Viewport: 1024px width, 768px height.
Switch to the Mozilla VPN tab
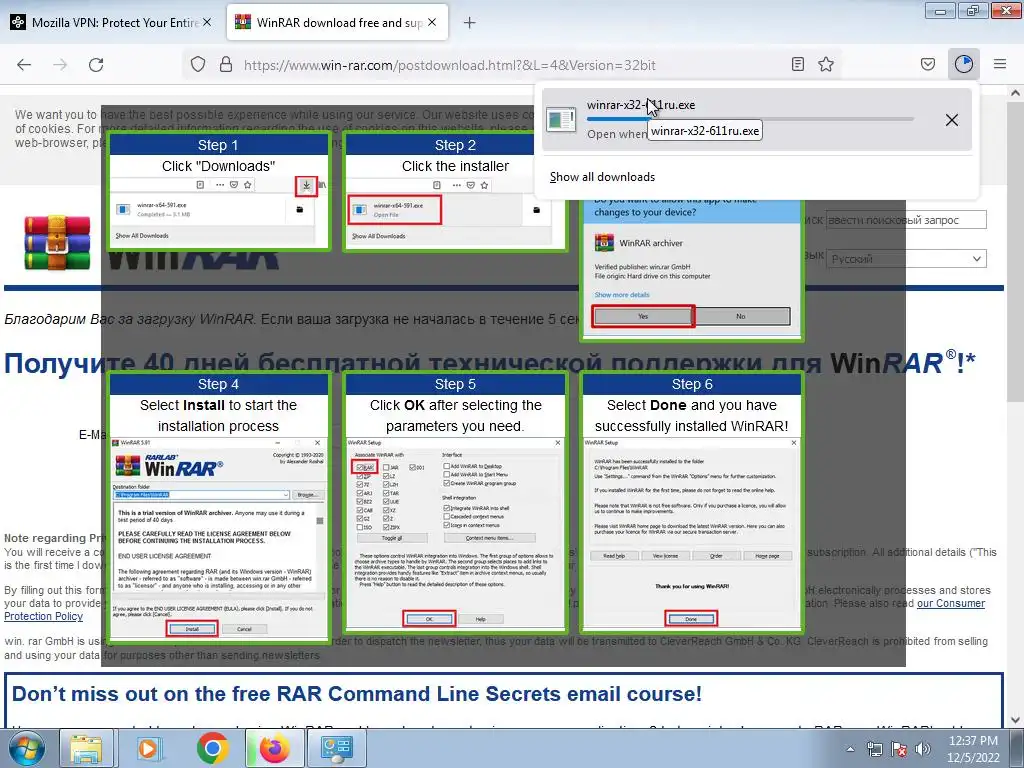[112, 22]
